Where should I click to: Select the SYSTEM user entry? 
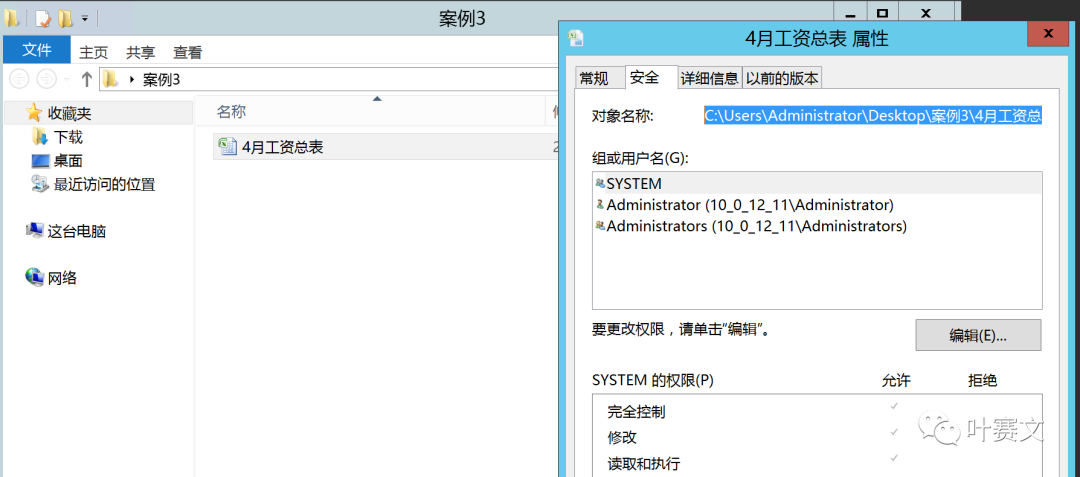pyautogui.click(x=817, y=184)
